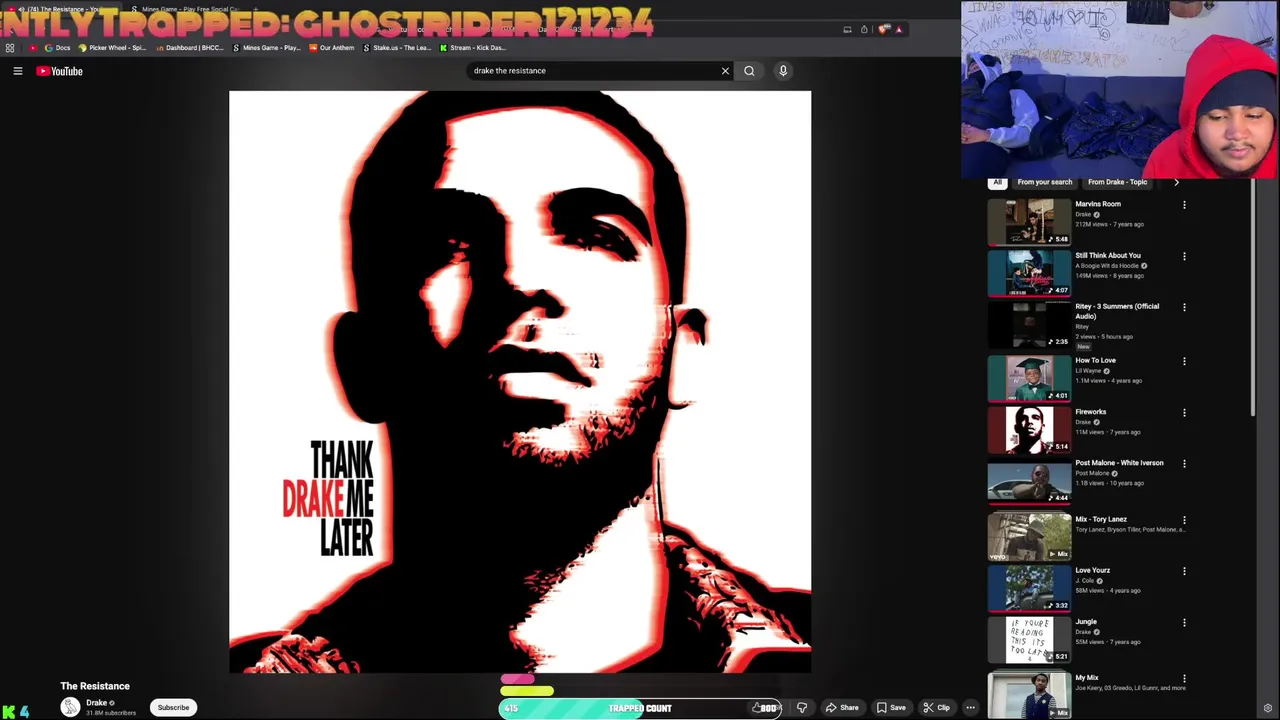Screen dimensions: 1280x720
Task: Open options menu for Love Yourz
Action: pos(1184,571)
